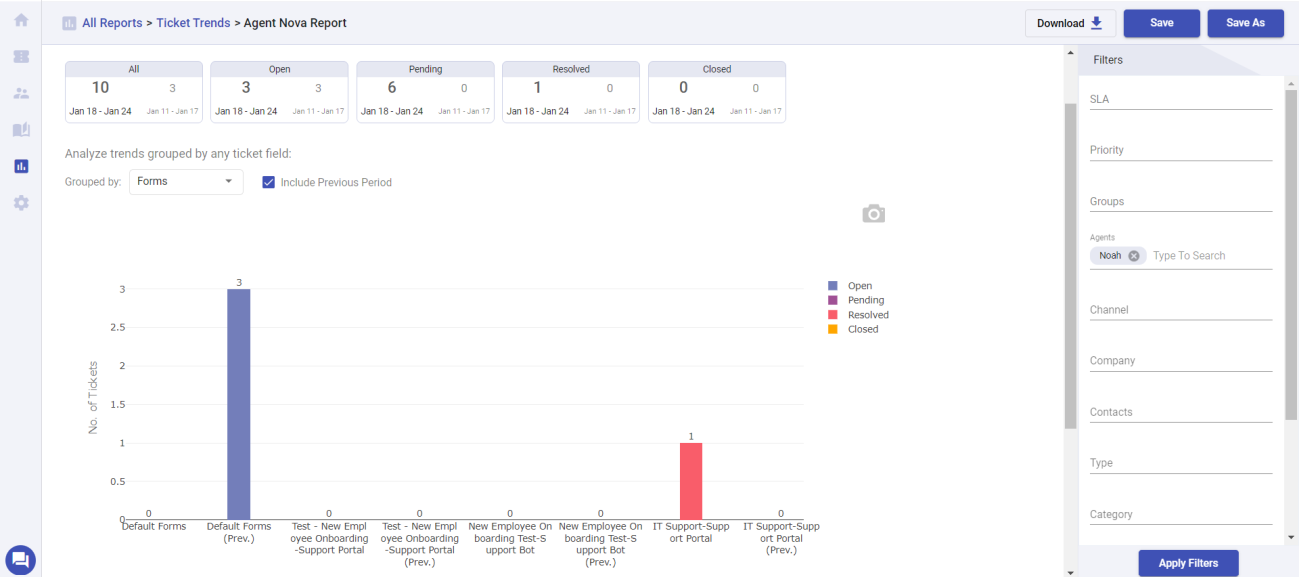The image size is (1299, 577).
Task: Open the Type filter field
Action: click(x=1181, y=463)
